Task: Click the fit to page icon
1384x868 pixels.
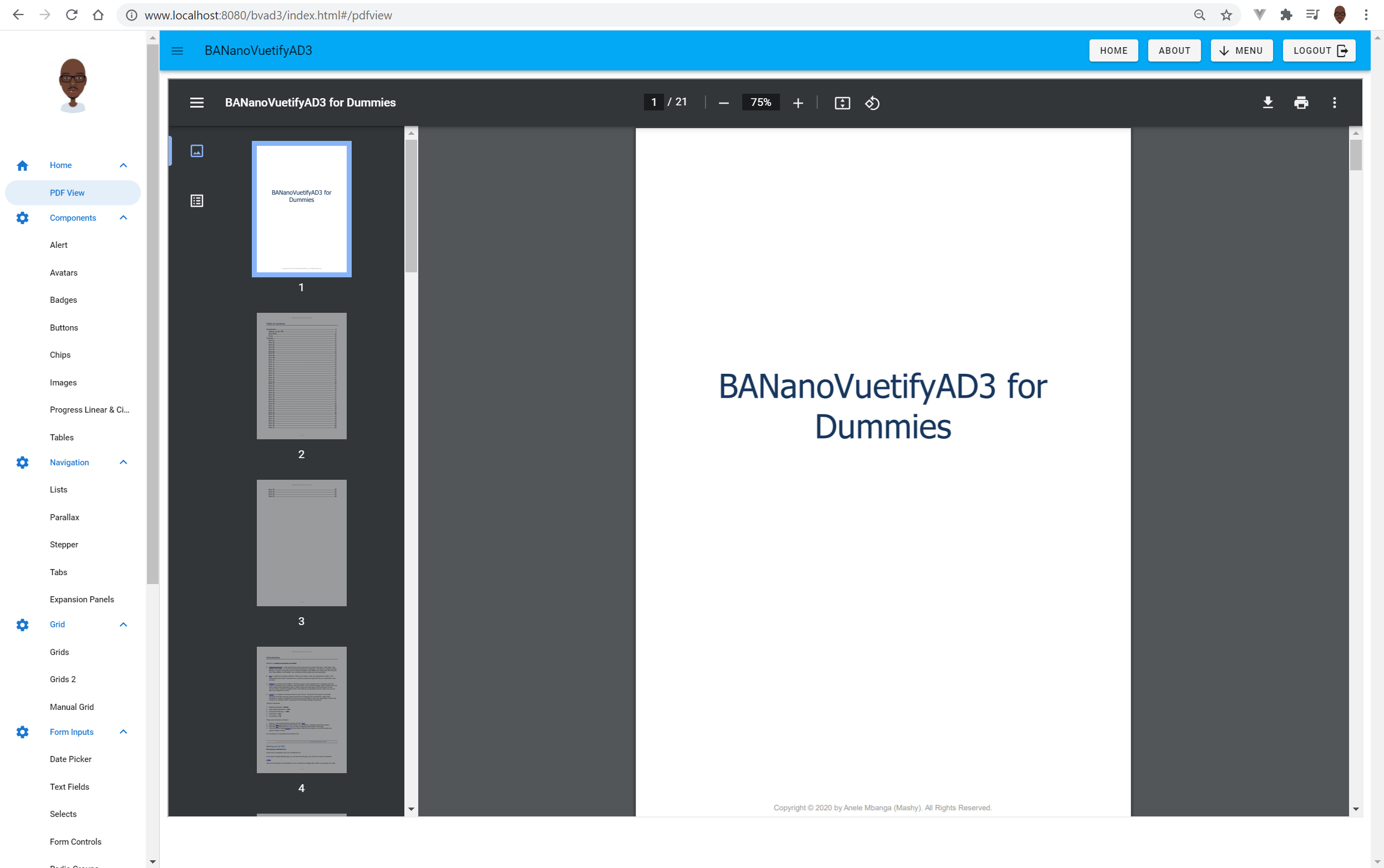Action: tap(841, 103)
